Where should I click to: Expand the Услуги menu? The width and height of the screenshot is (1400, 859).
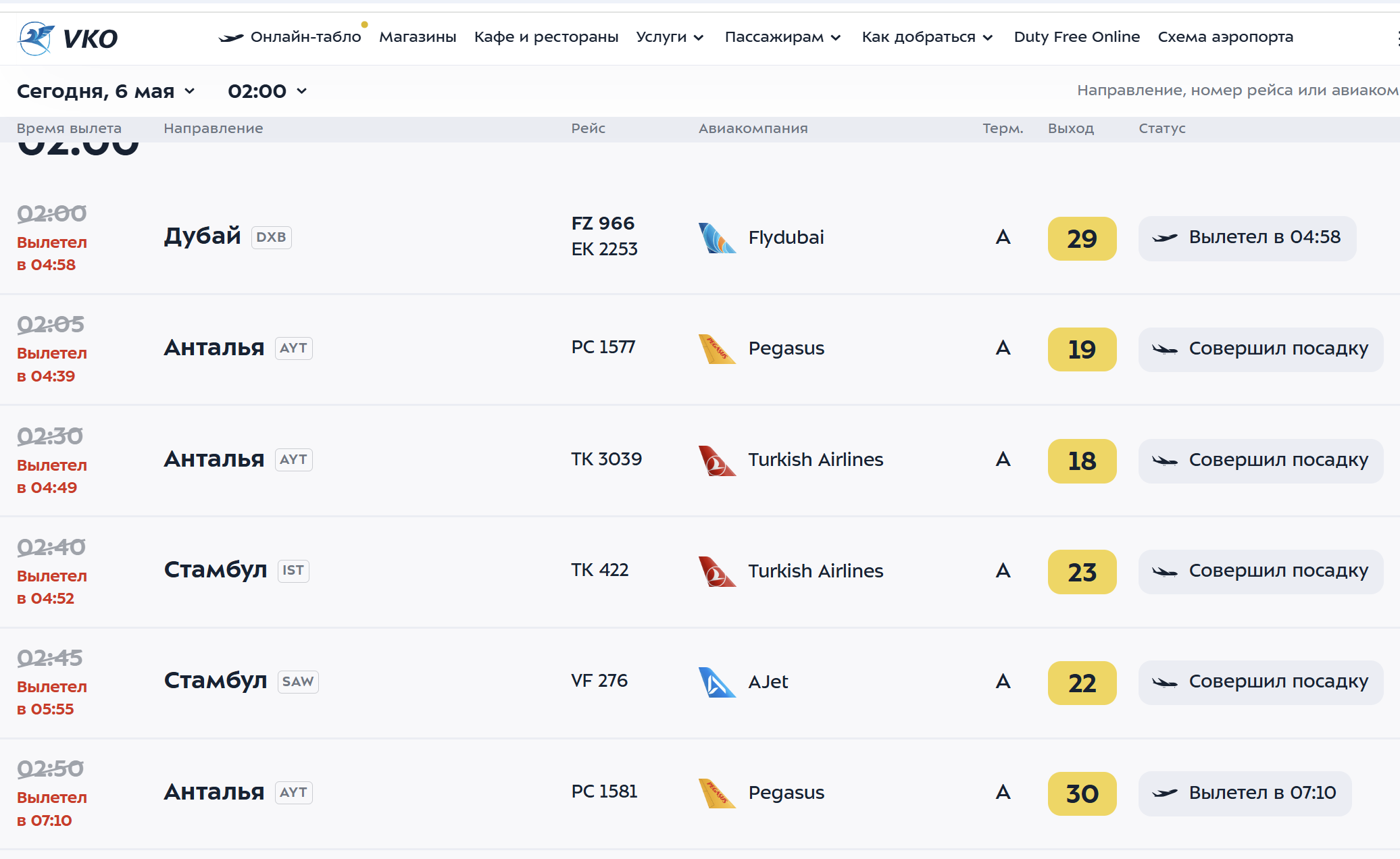[x=670, y=37]
